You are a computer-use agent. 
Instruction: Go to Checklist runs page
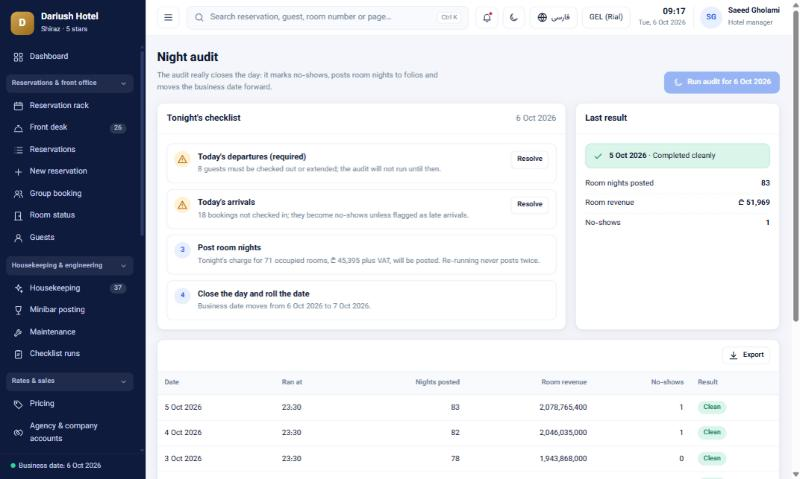pyautogui.click(x=69, y=354)
